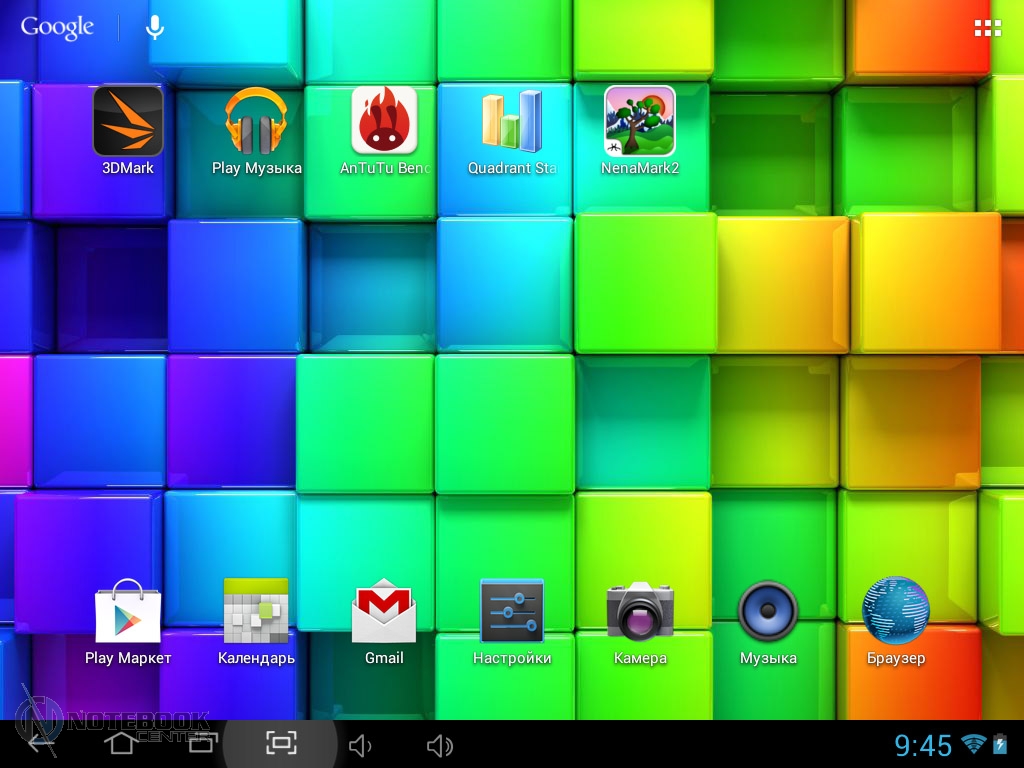Image resolution: width=1024 pixels, height=768 pixels.
Task: Tap the 9:45 clock in status area
Action: (922, 745)
